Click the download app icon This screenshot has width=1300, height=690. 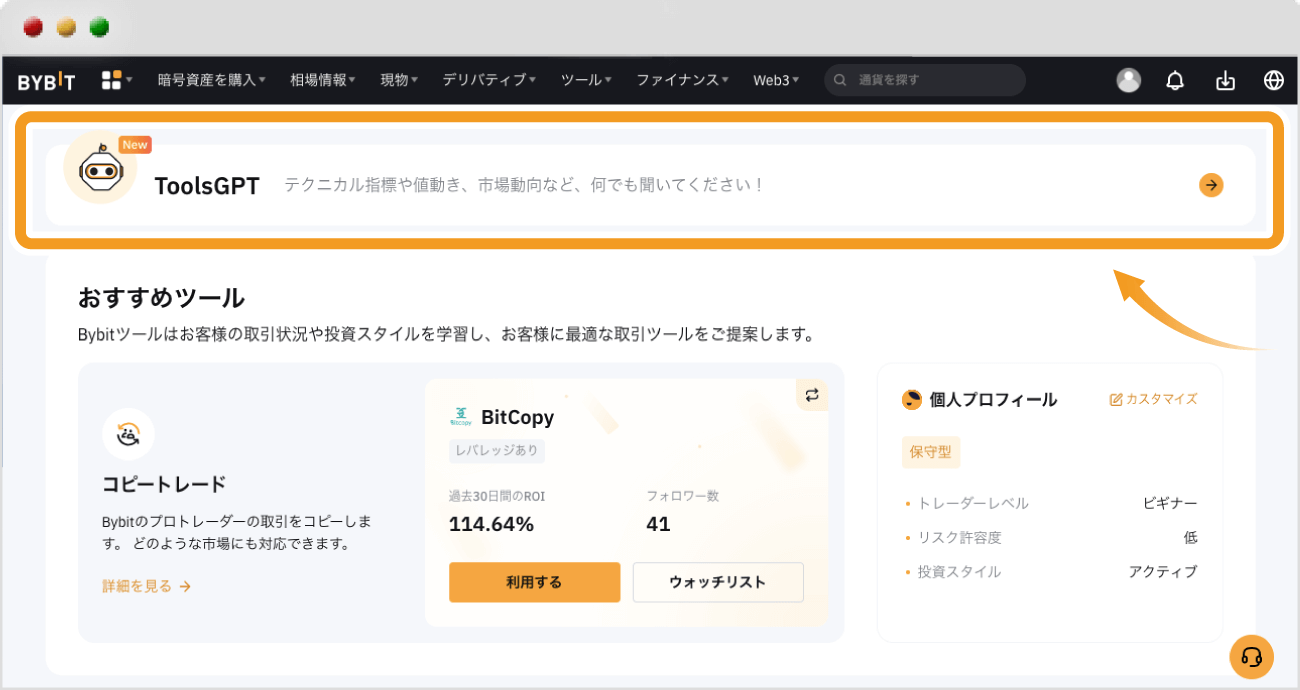coord(1225,80)
